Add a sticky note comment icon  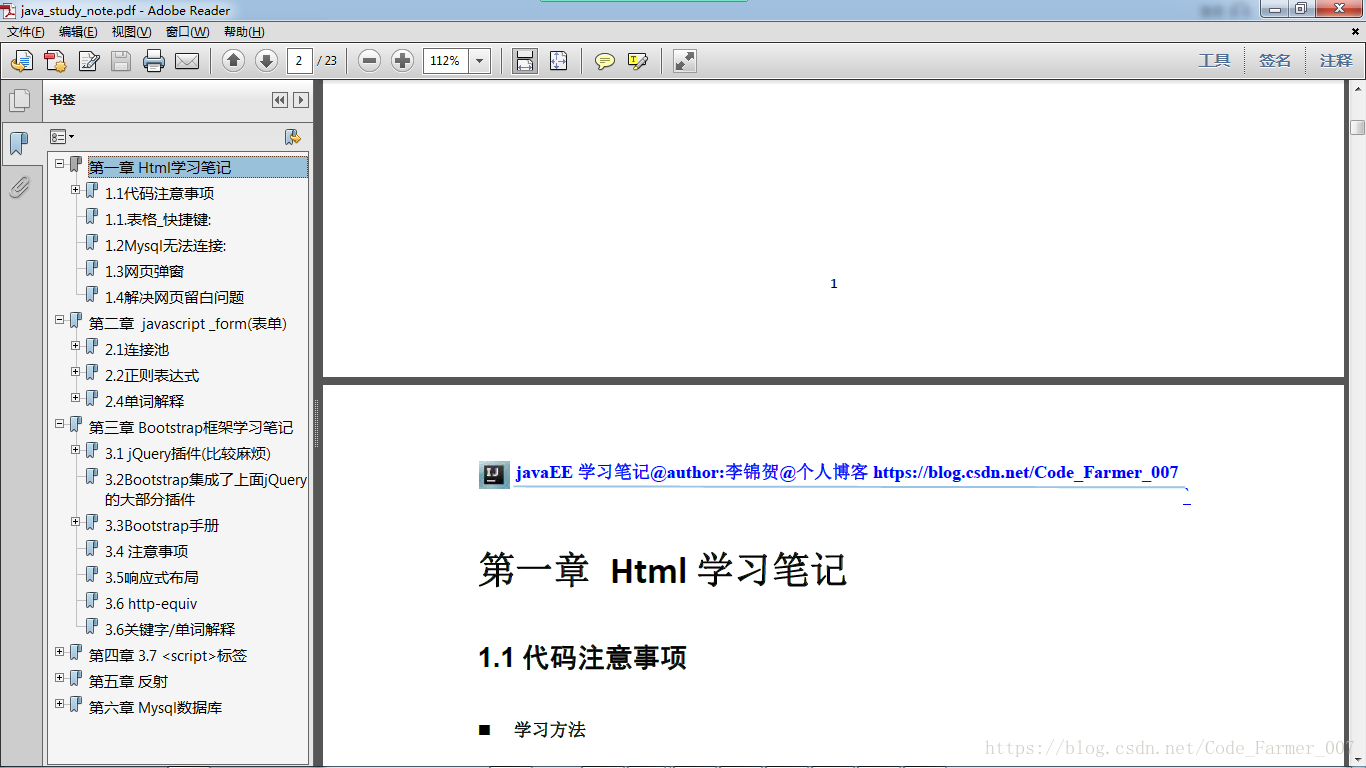pyautogui.click(x=604, y=61)
